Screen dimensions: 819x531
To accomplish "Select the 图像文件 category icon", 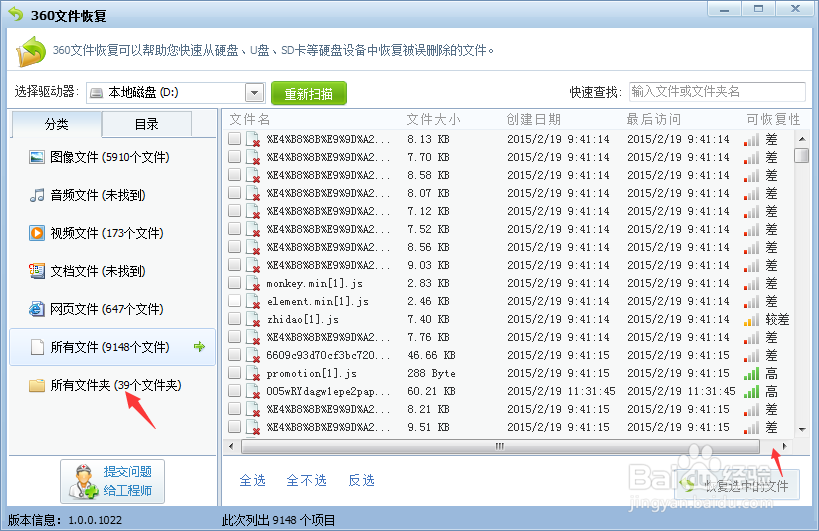I will (37, 157).
